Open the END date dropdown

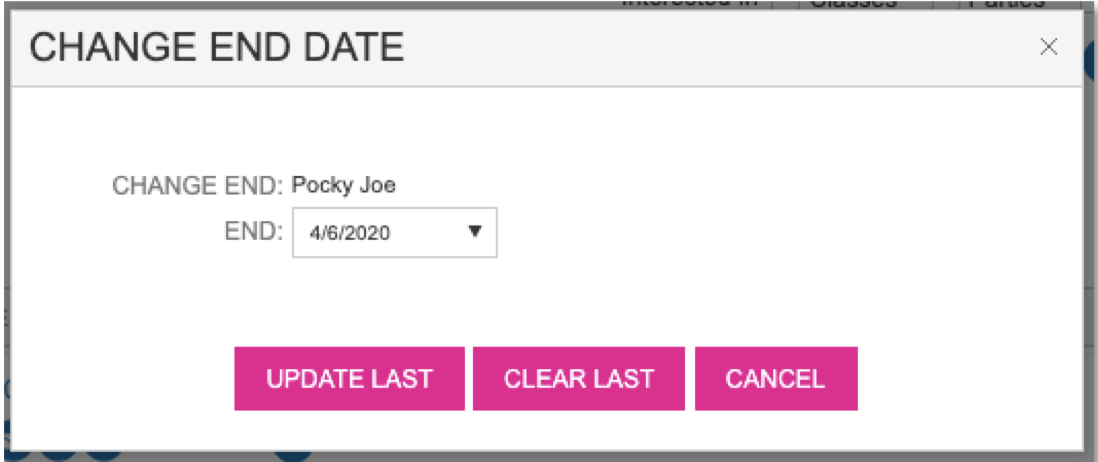pyautogui.click(x=394, y=233)
